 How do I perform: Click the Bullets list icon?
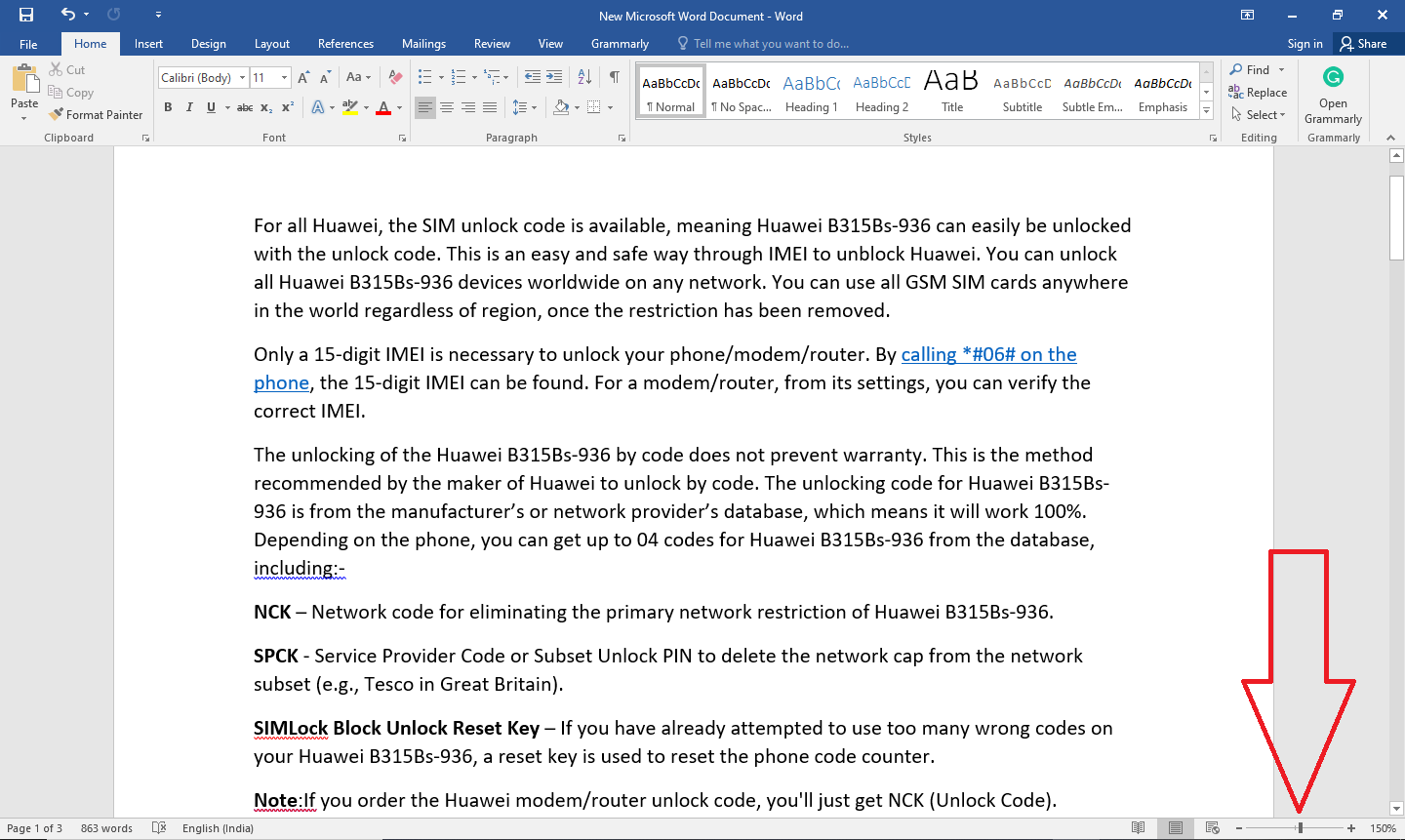424,75
